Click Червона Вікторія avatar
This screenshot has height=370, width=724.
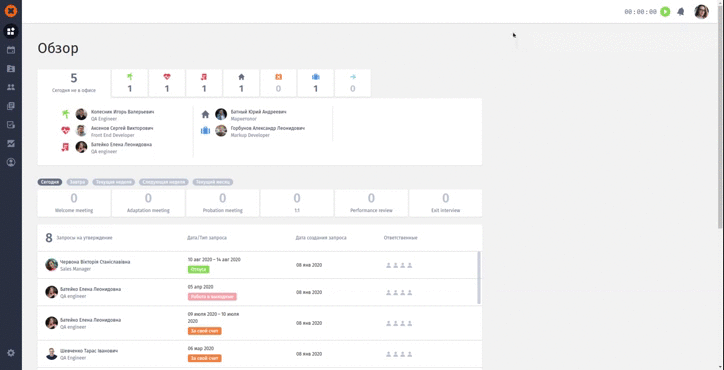coord(51,265)
